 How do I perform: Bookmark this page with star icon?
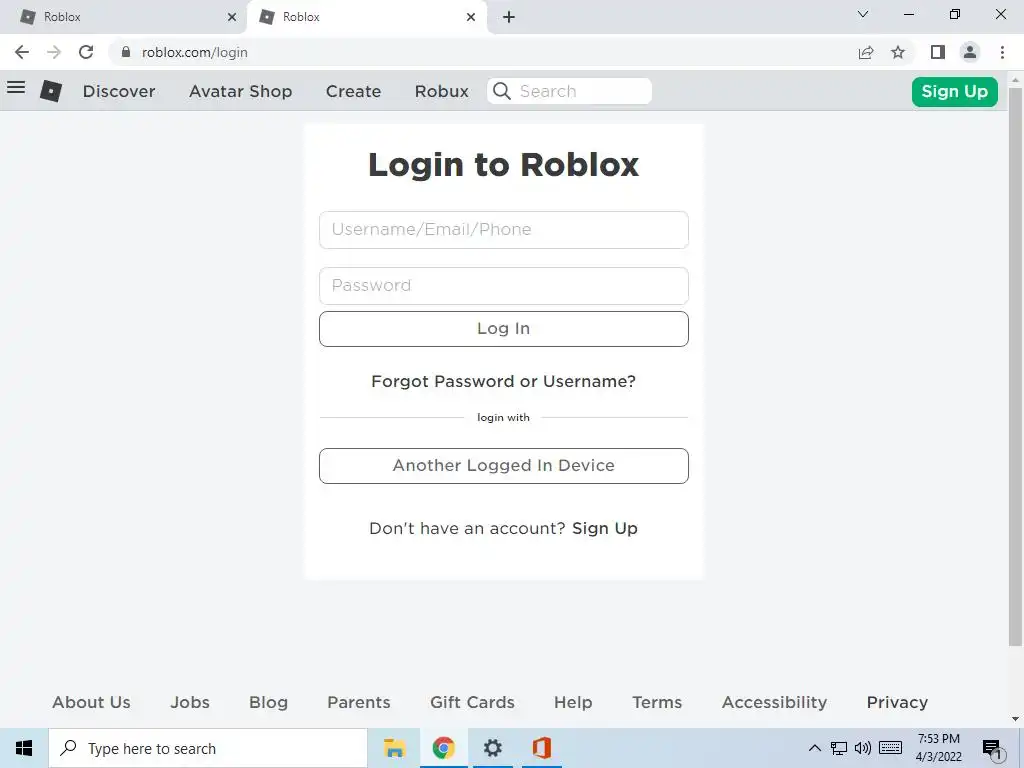[x=898, y=52]
